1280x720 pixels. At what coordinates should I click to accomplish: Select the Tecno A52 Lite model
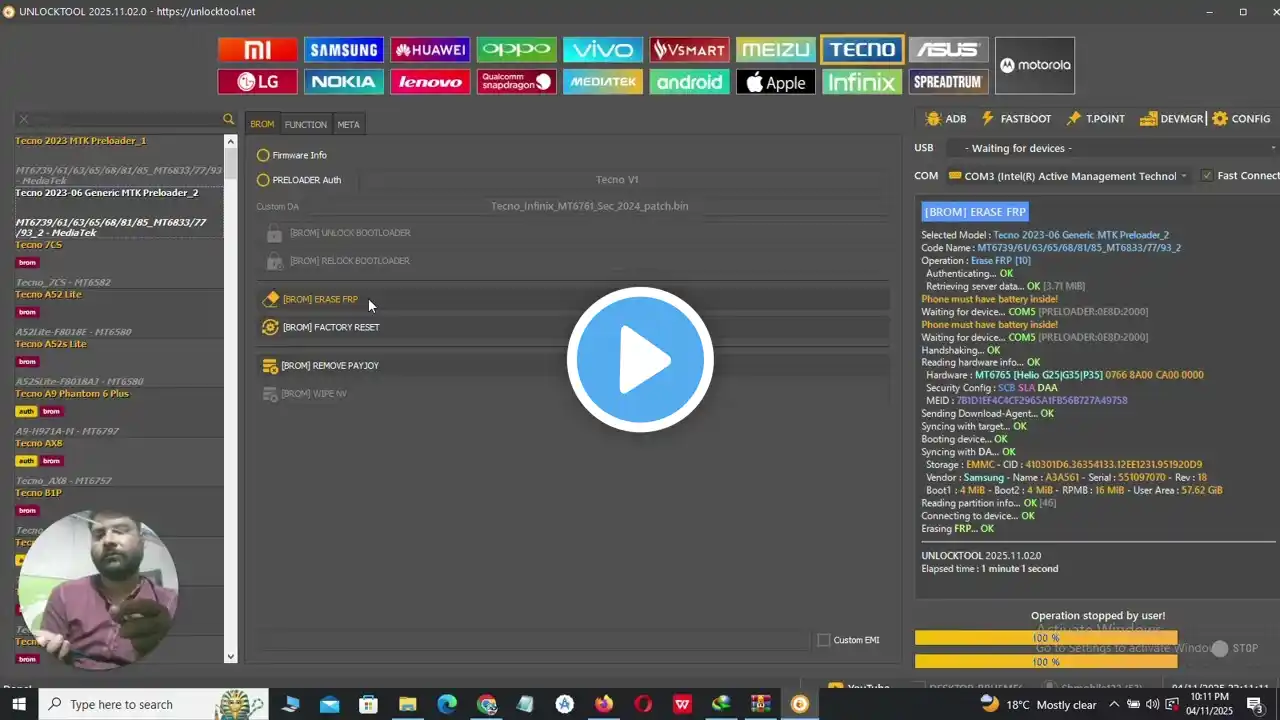[118, 313]
